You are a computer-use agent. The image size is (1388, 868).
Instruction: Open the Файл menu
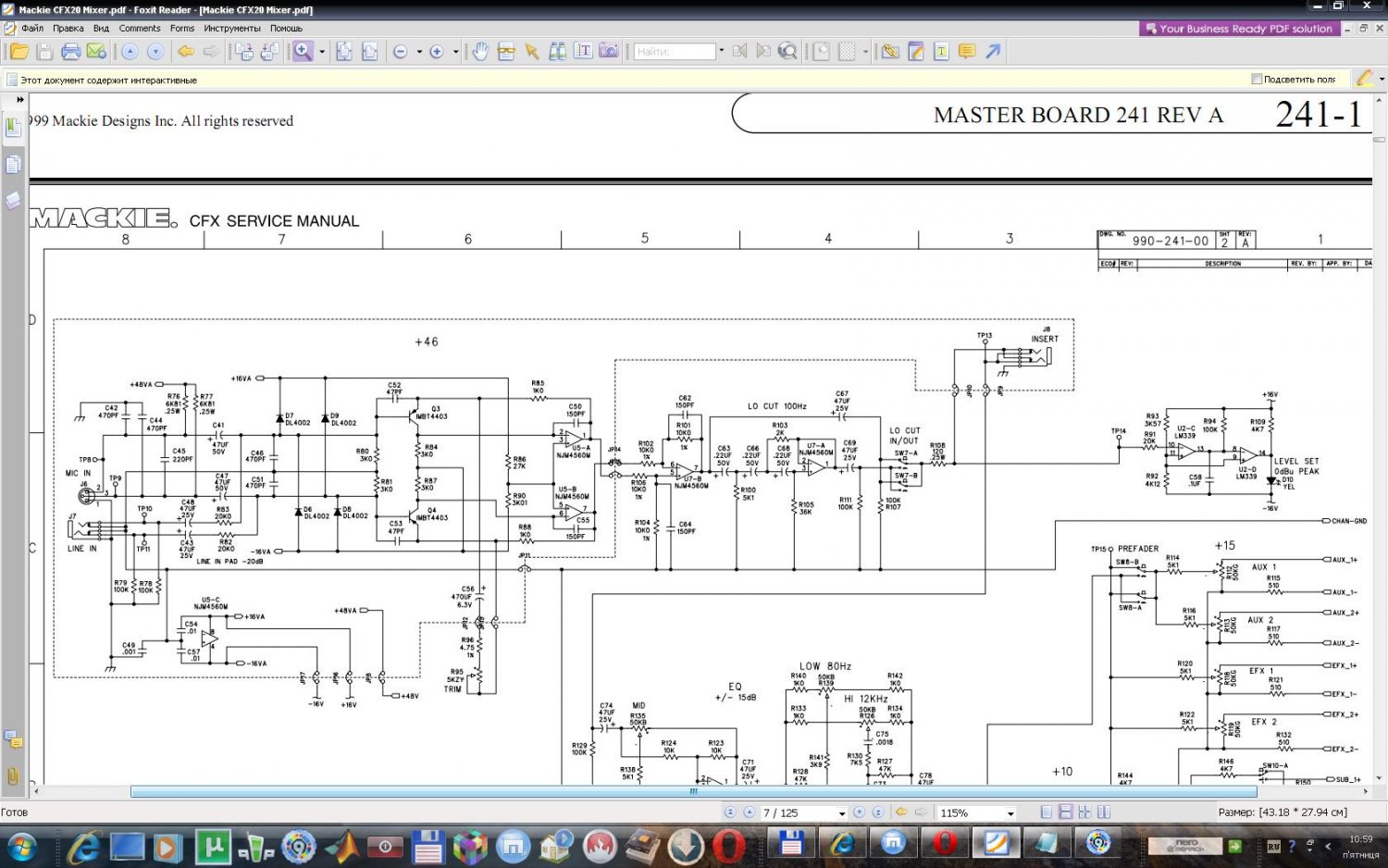click(x=32, y=28)
